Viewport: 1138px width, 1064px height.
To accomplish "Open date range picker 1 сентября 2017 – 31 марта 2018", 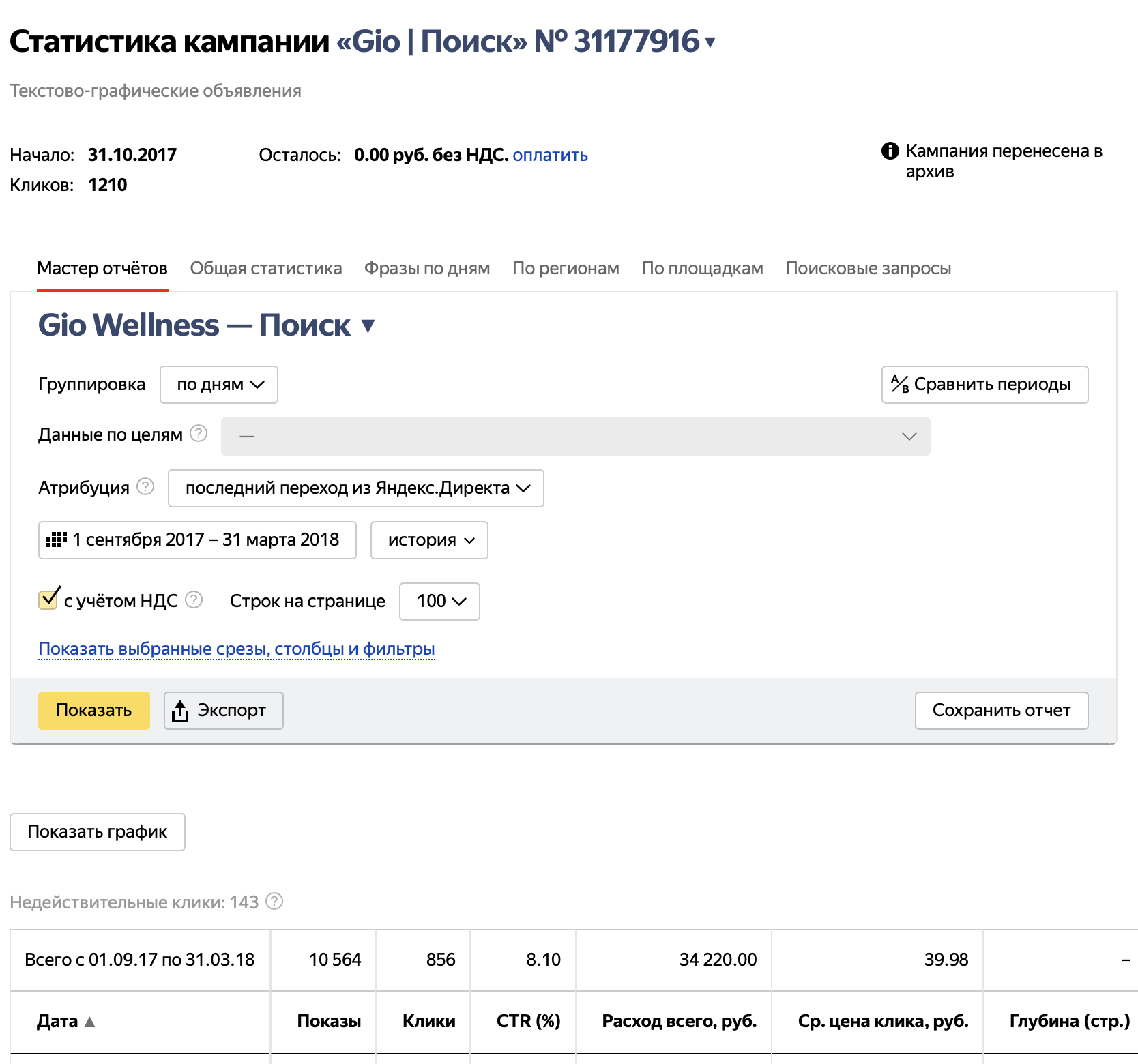I will 197,540.
